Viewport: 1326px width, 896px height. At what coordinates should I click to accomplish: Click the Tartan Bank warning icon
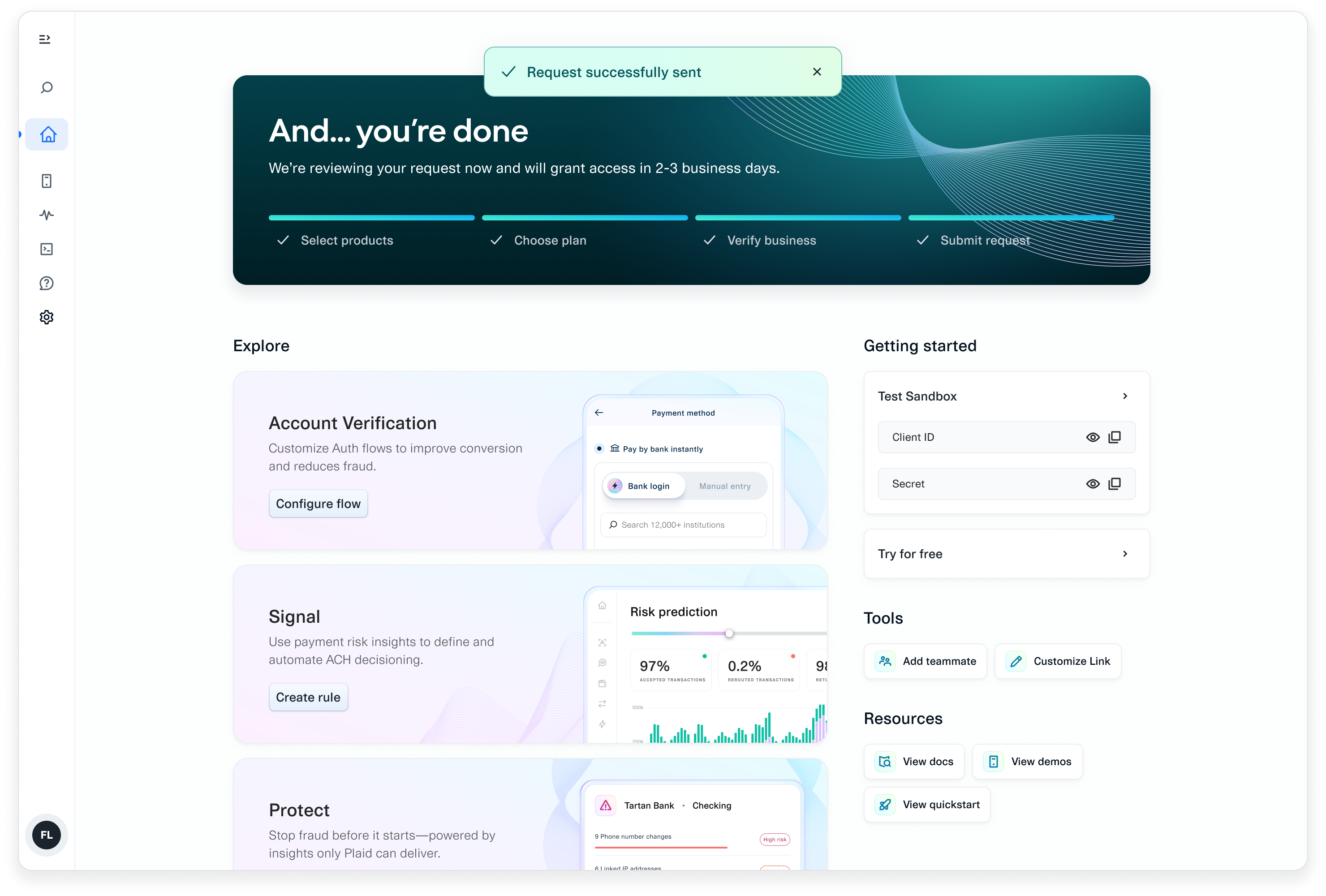605,805
